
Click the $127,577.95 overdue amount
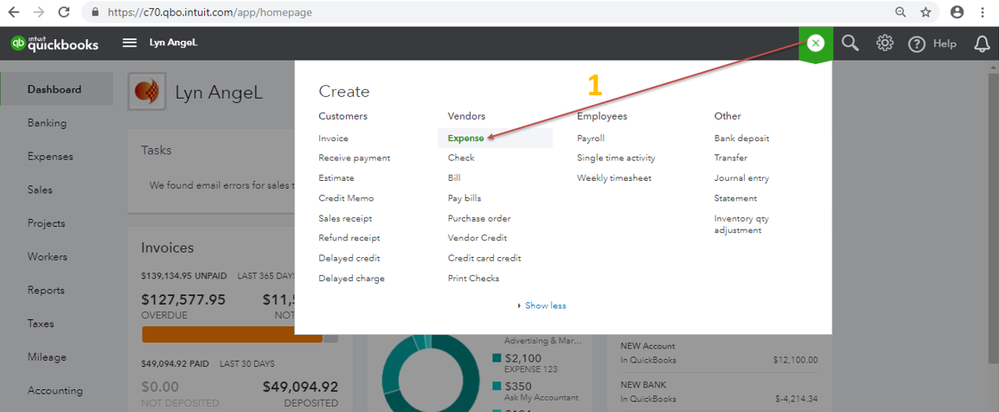click(183, 299)
